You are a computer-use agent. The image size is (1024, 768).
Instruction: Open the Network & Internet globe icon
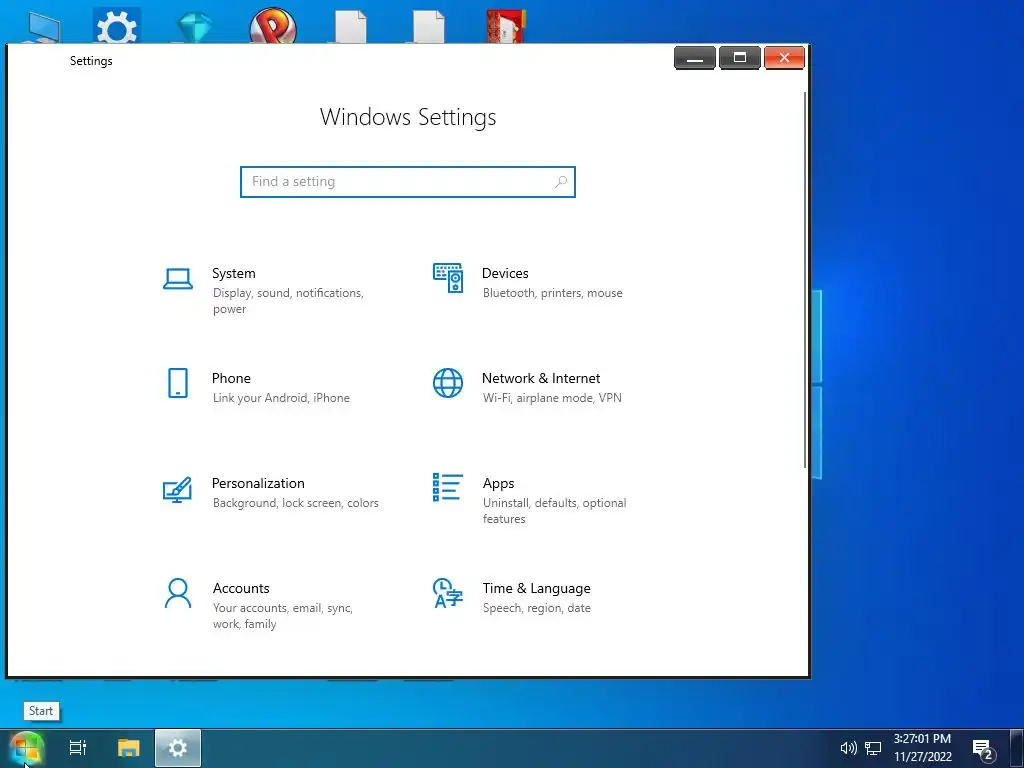[x=448, y=383]
